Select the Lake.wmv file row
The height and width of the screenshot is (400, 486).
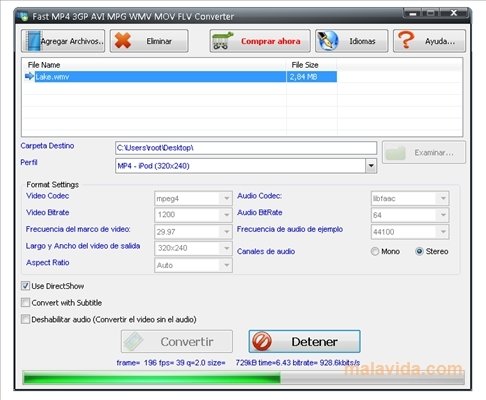[x=180, y=76]
